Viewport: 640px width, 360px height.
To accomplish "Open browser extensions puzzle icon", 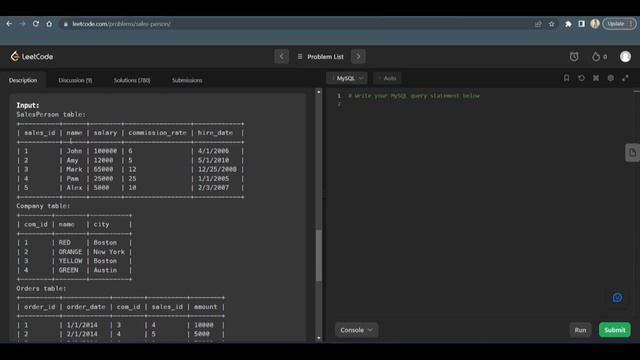I will (568, 24).
